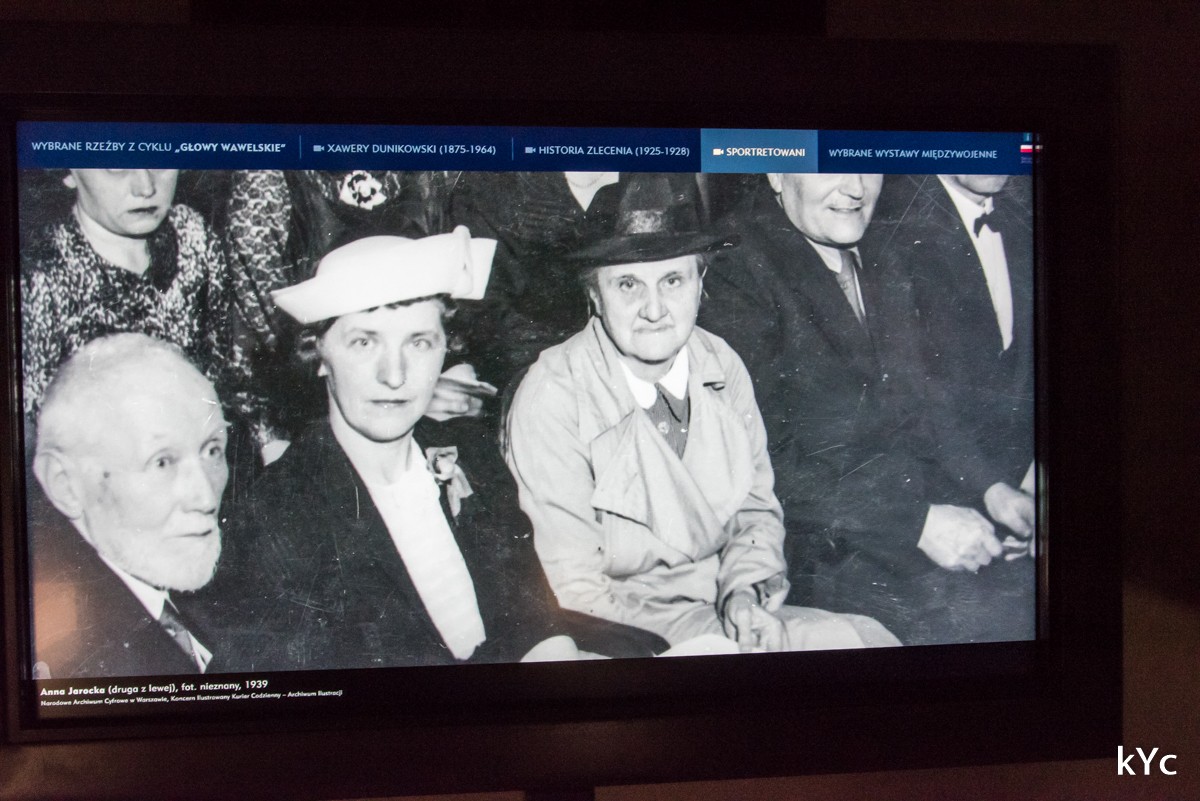
Task: Select the caption "Anna Jarocka (druga z lewej)"
Action: pos(111,691)
